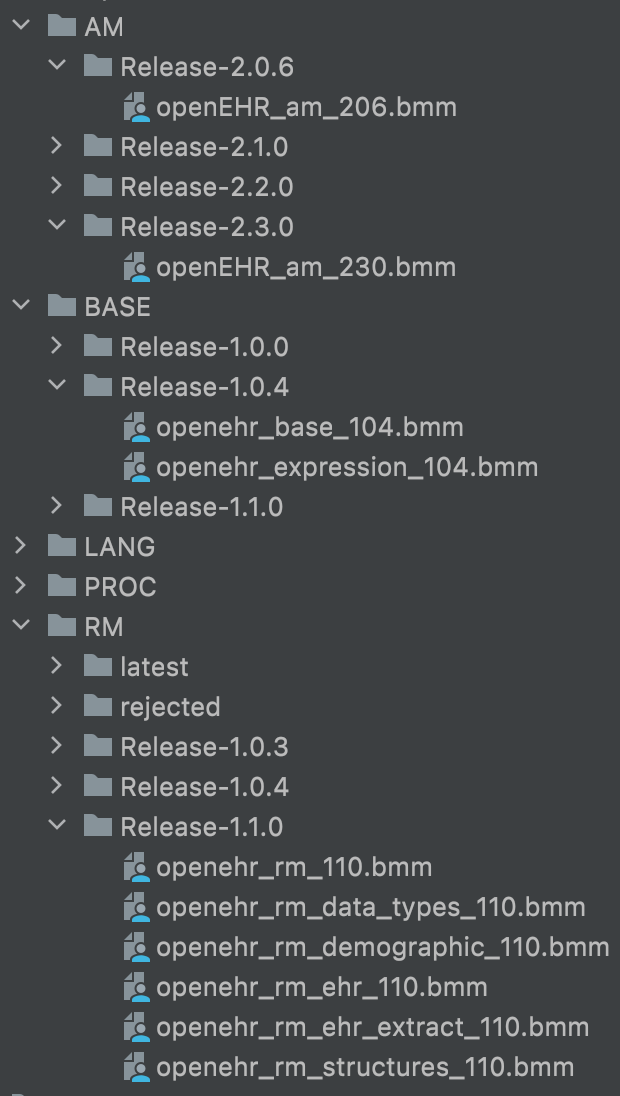Select the Release-2.2.0 folder
Viewport: 620px width, 1096px height.
pos(206,187)
